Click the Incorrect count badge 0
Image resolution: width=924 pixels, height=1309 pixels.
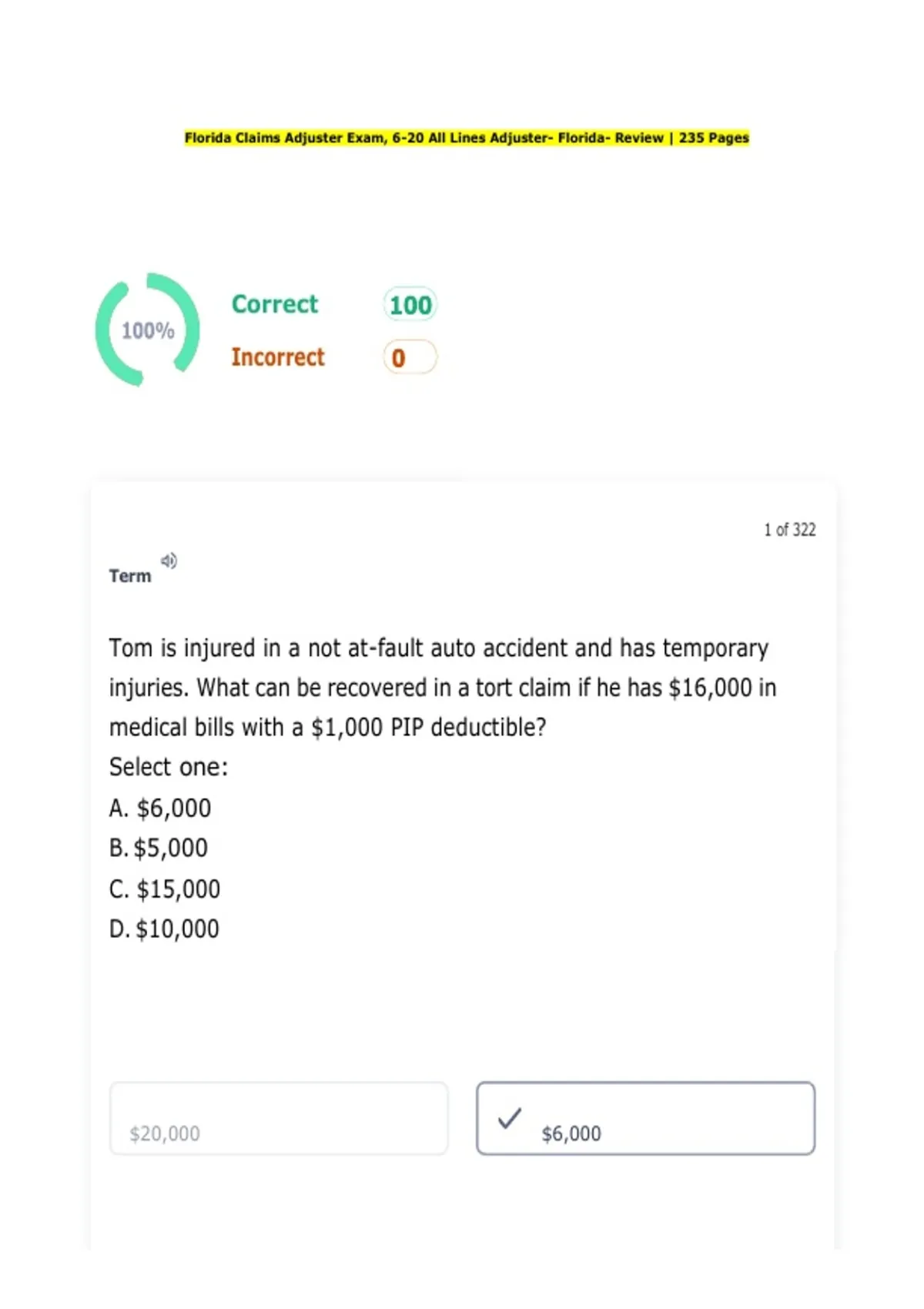[x=410, y=357]
